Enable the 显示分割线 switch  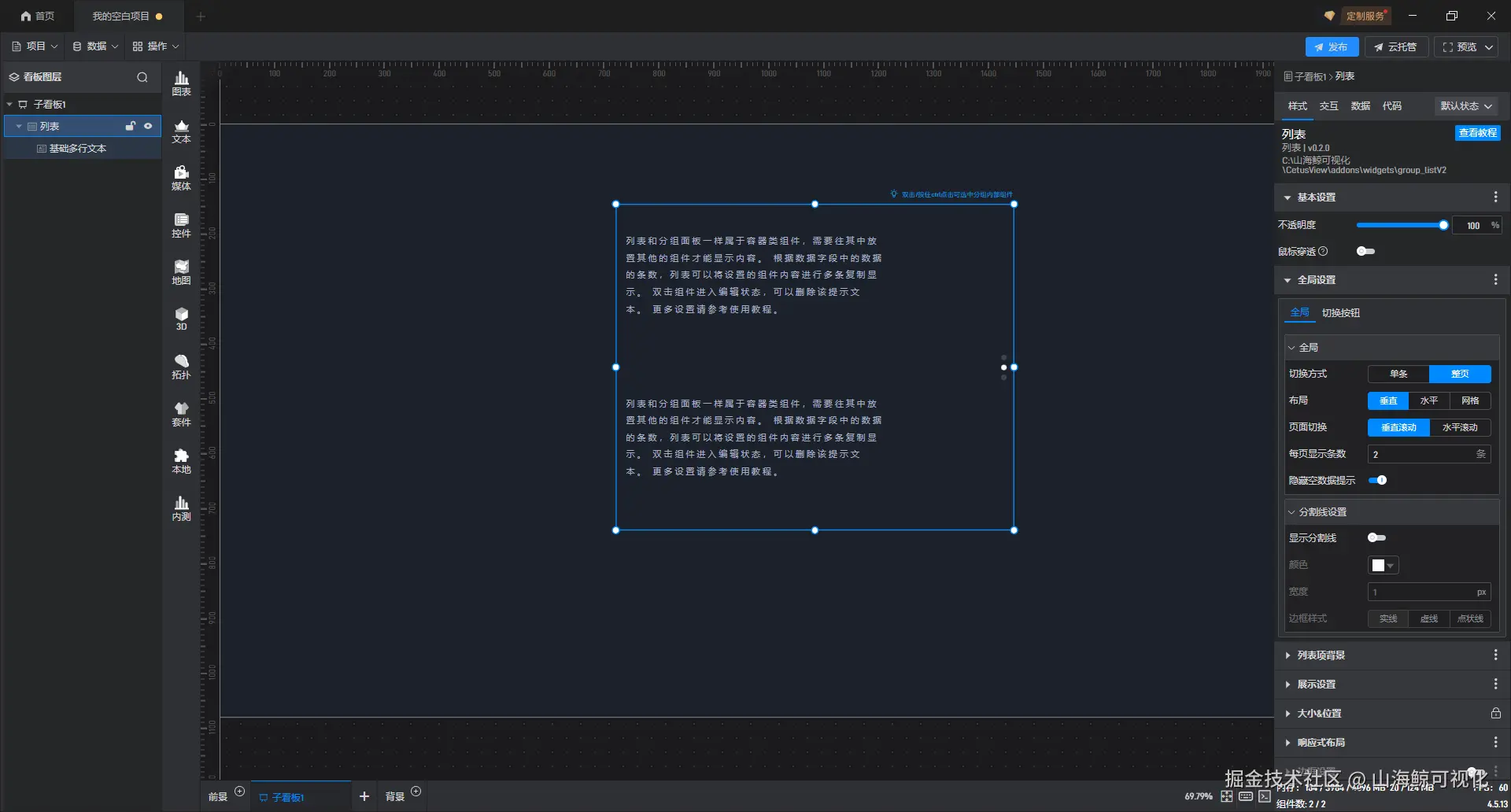pyautogui.click(x=1376, y=538)
